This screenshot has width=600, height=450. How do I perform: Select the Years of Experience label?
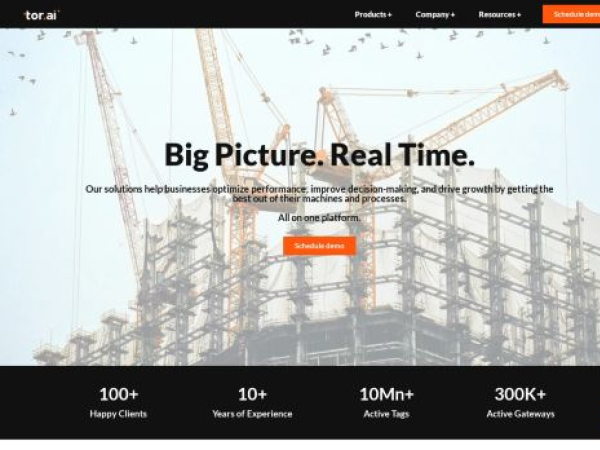pyautogui.click(x=252, y=414)
